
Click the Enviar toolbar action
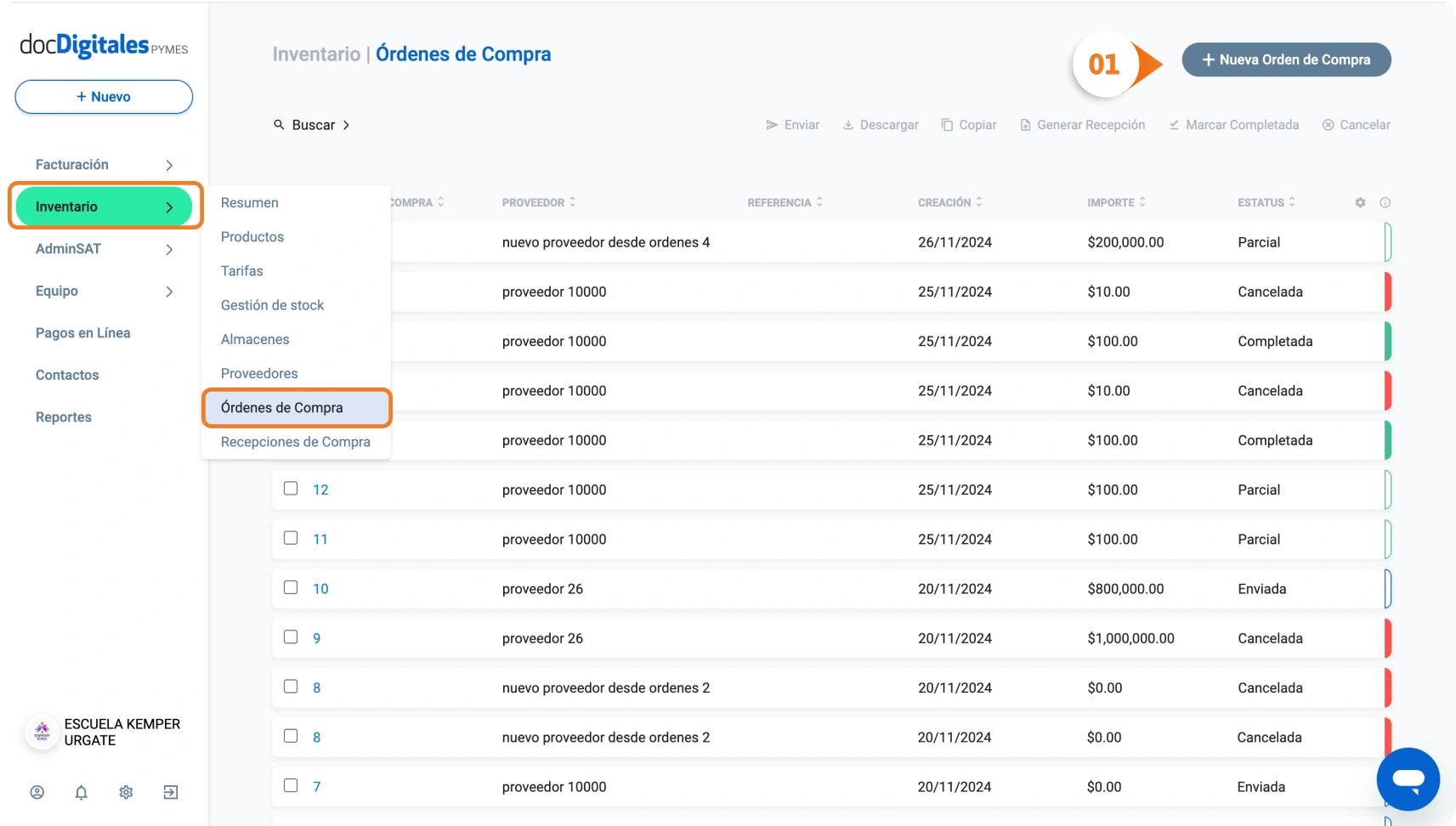(792, 125)
